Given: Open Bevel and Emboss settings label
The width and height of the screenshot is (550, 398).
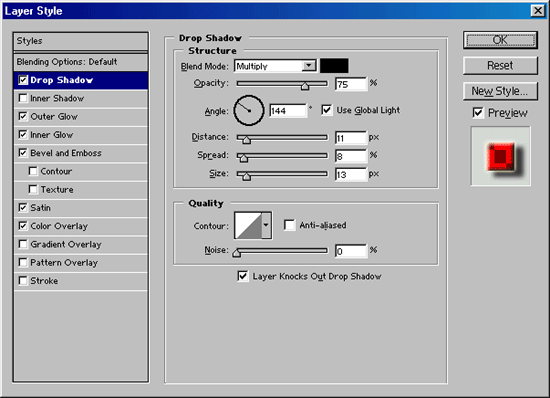Looking at the screenshot, I should click(66, 153).
